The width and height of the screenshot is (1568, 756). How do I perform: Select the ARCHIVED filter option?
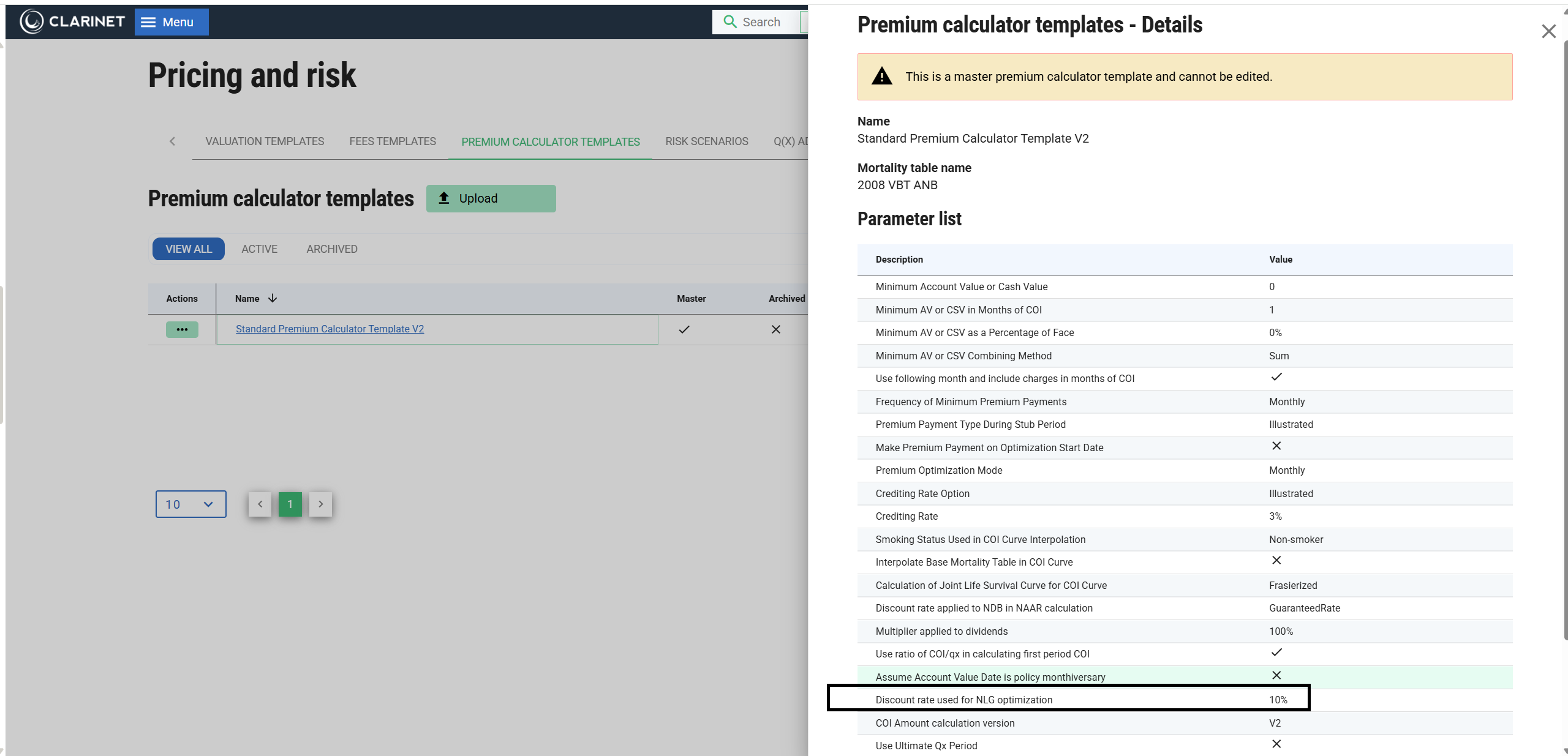point(331,249)
